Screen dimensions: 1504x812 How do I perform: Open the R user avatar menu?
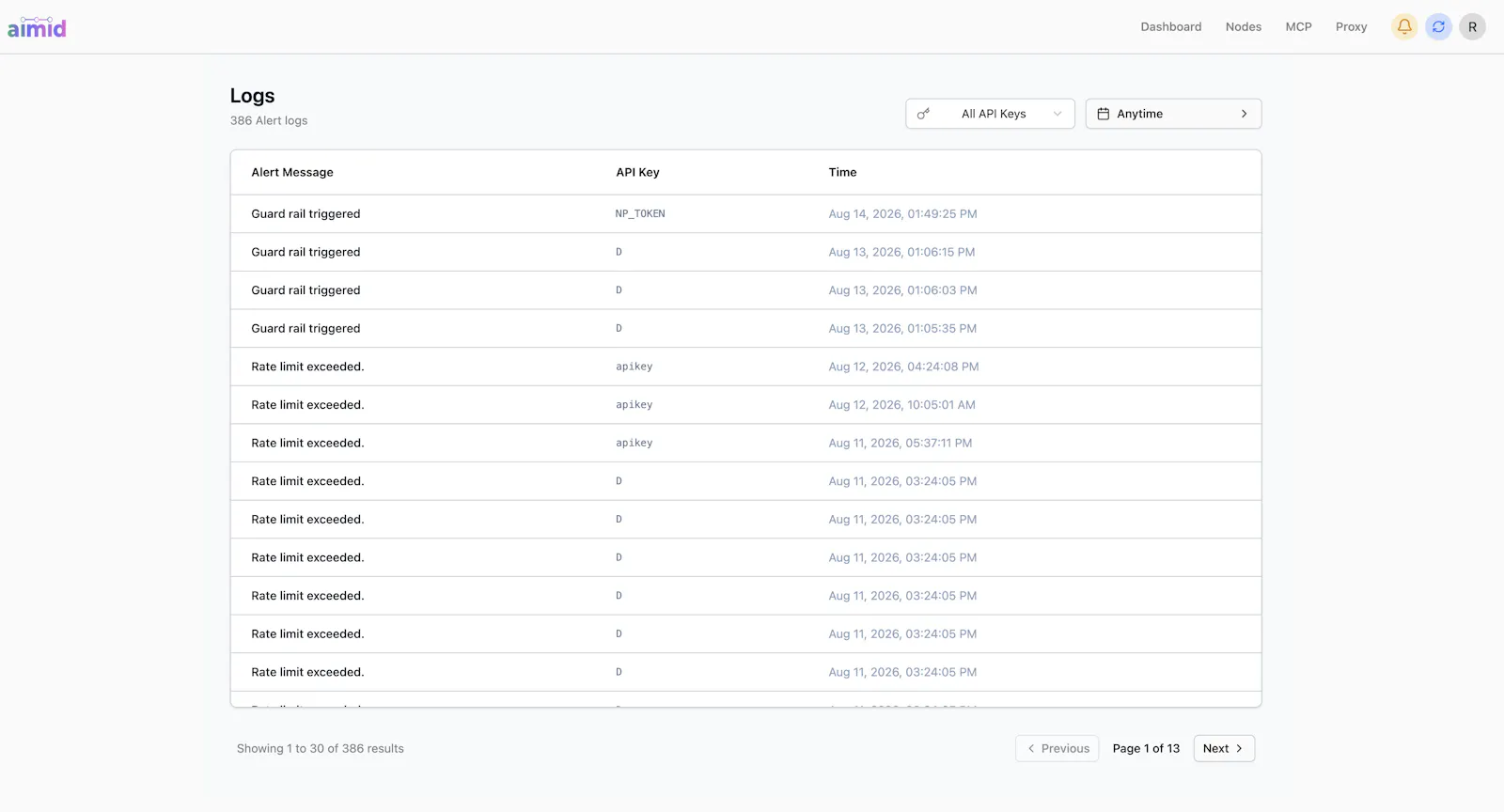click(x=1472, y=26)
